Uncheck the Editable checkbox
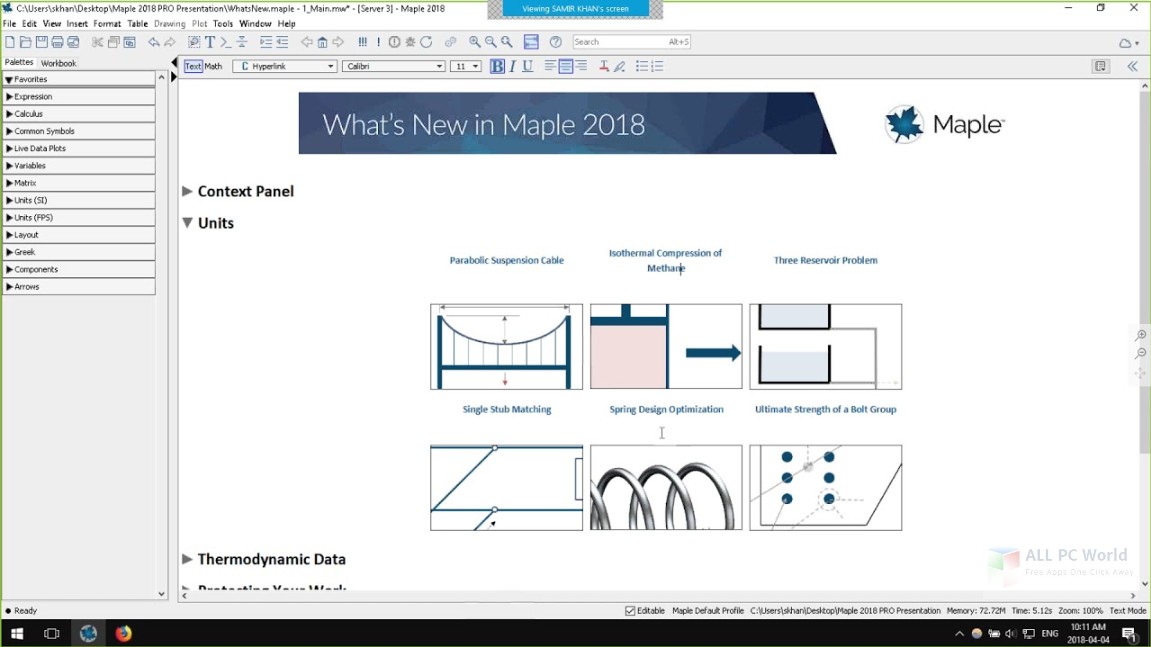This screenshot has height=647, width=1151. pos(630,610)
